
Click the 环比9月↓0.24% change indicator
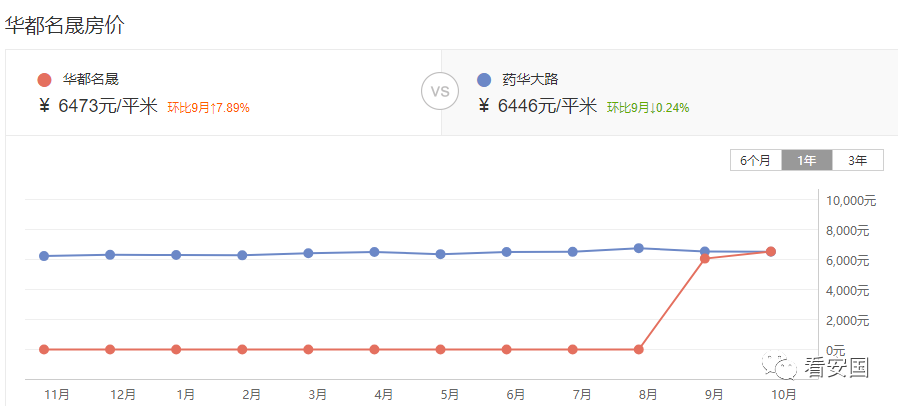click(x=648, y=107)
